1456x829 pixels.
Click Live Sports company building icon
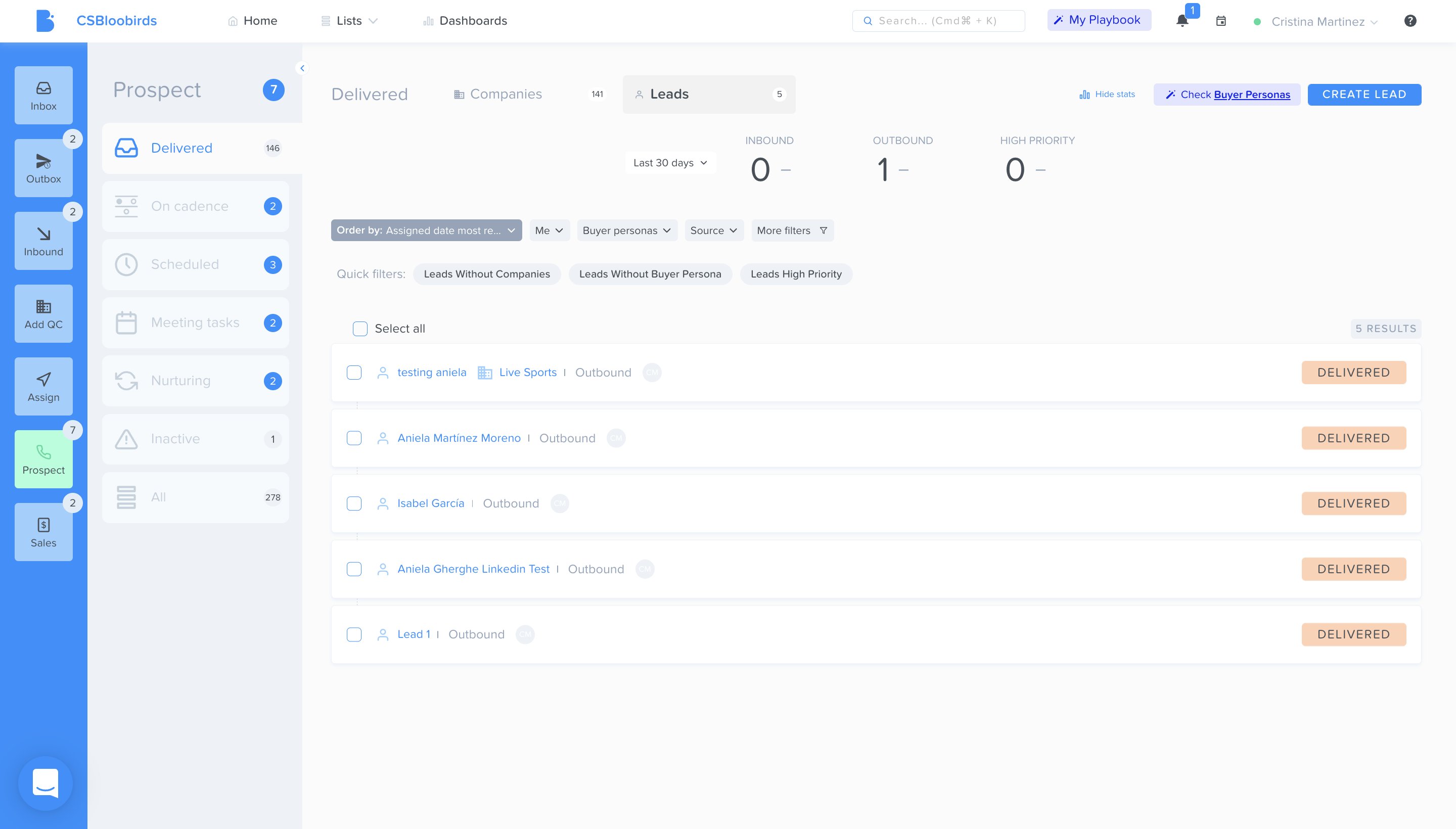pyautogui.click(x=484, y=373)
